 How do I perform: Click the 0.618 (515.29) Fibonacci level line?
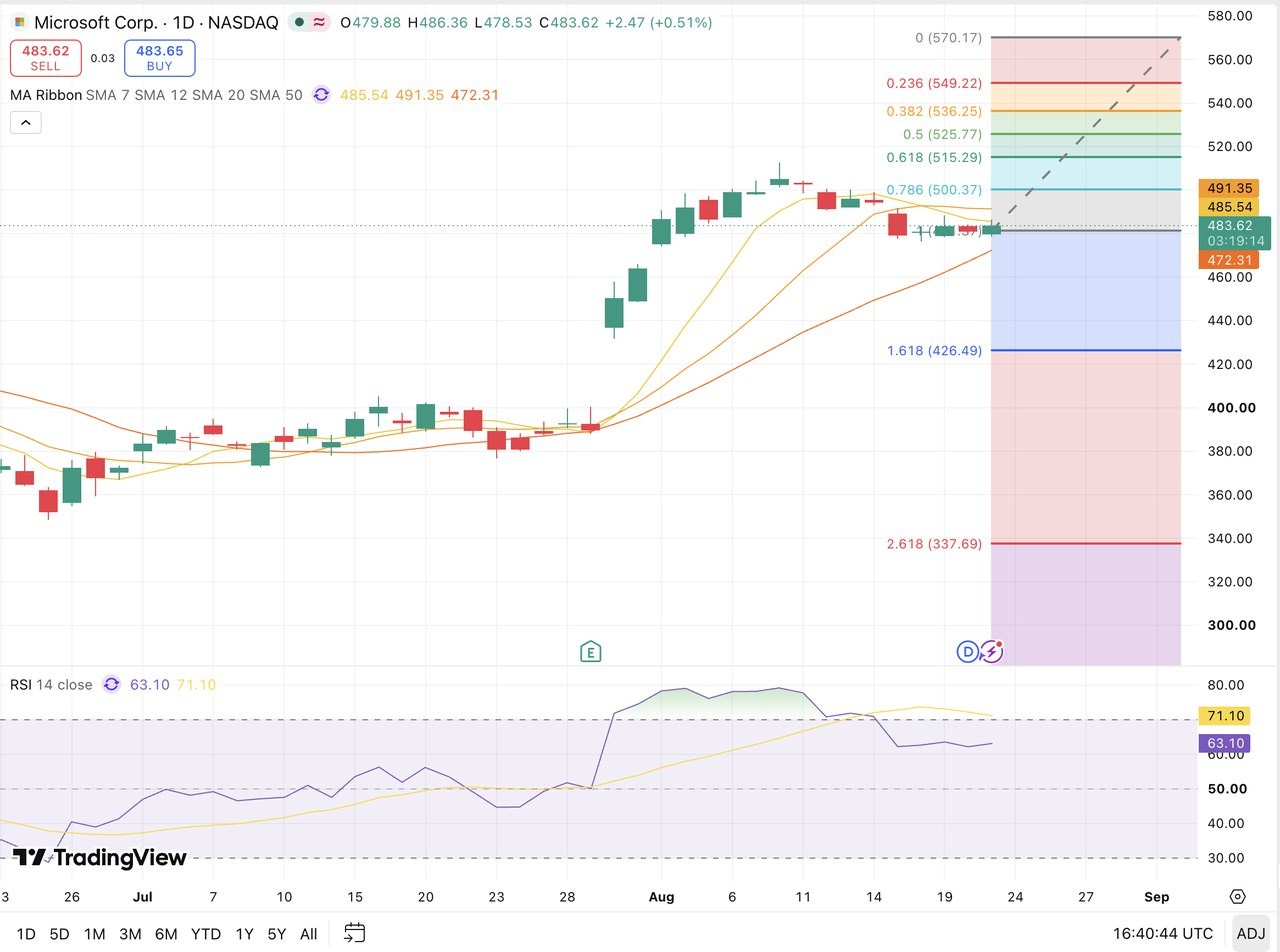[1085, 157]
